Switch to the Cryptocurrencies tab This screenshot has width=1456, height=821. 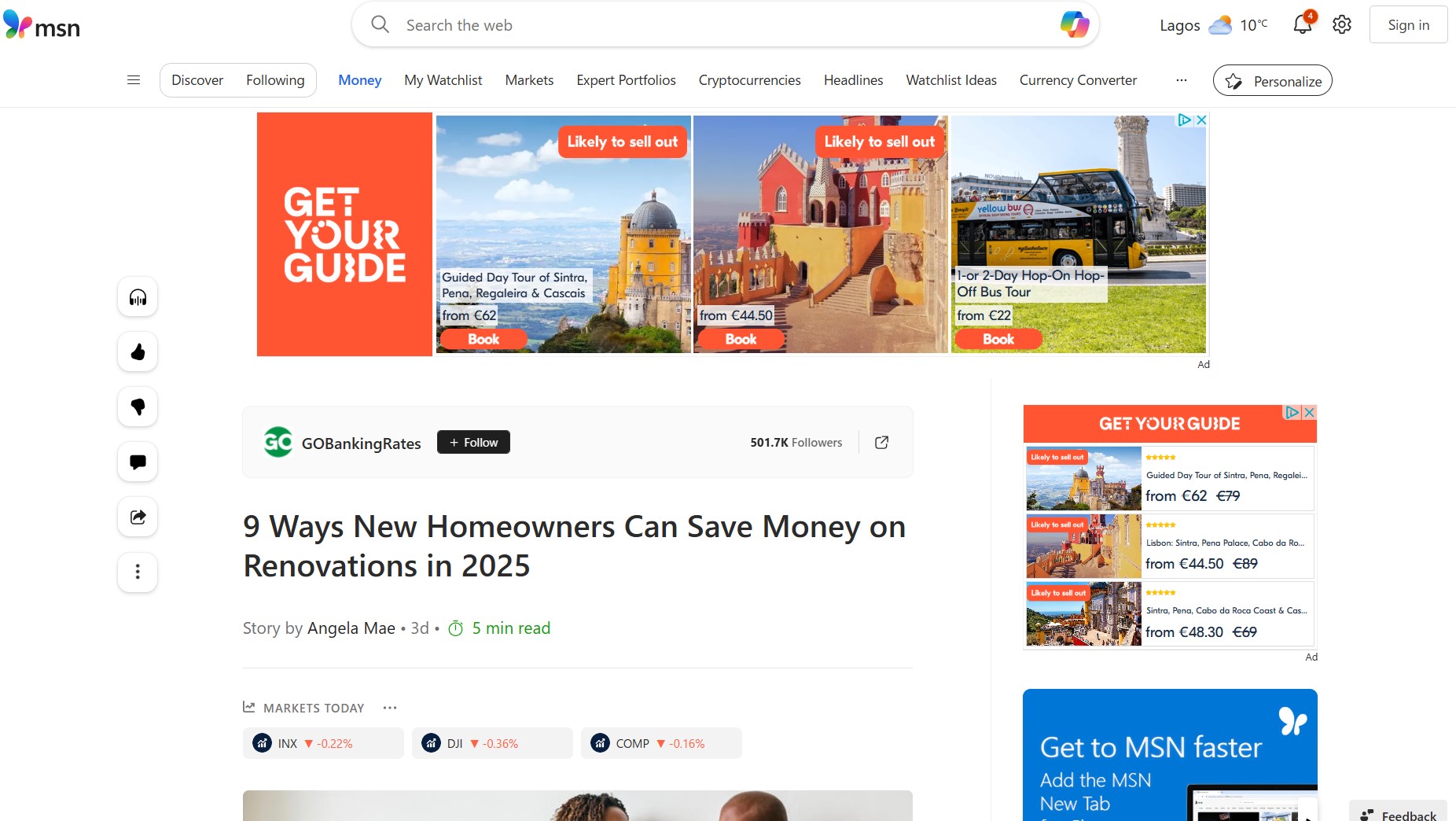pos(749,80)
